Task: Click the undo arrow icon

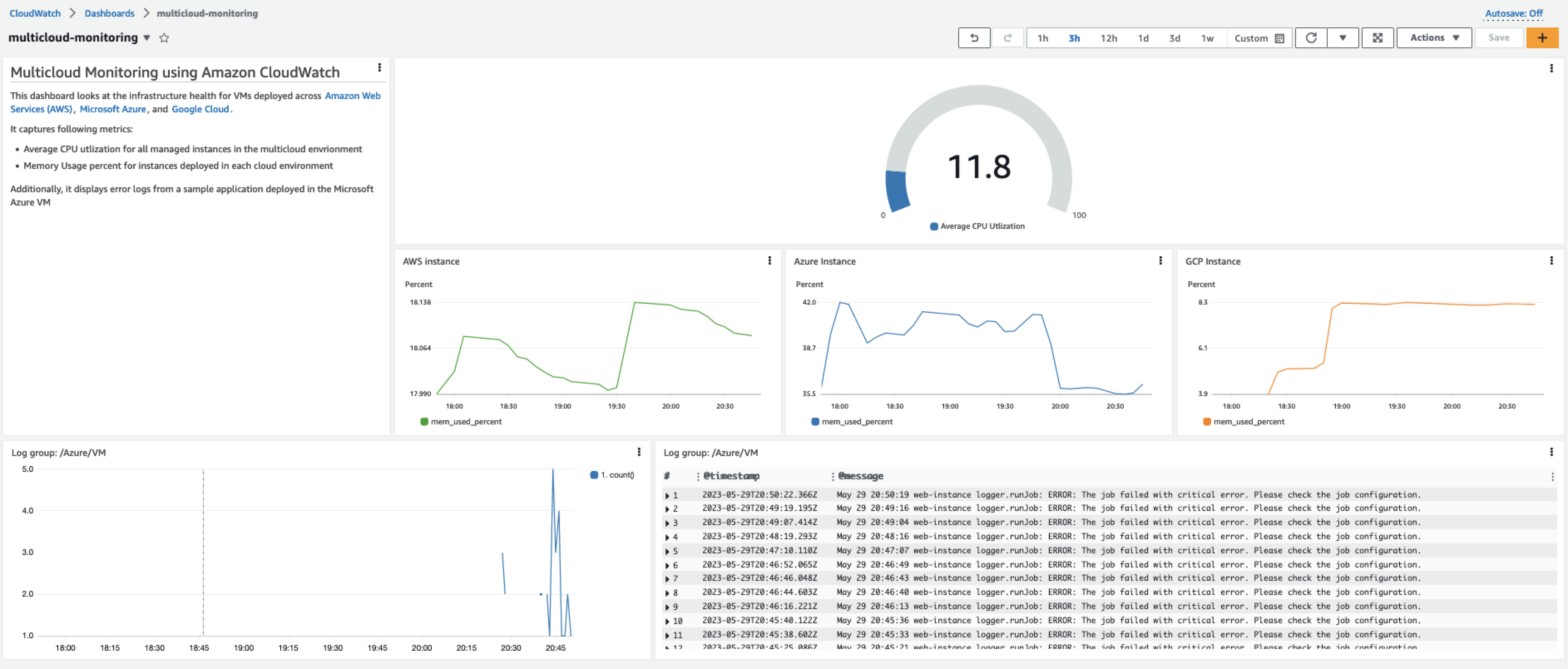Action: [x=974, y=38]
